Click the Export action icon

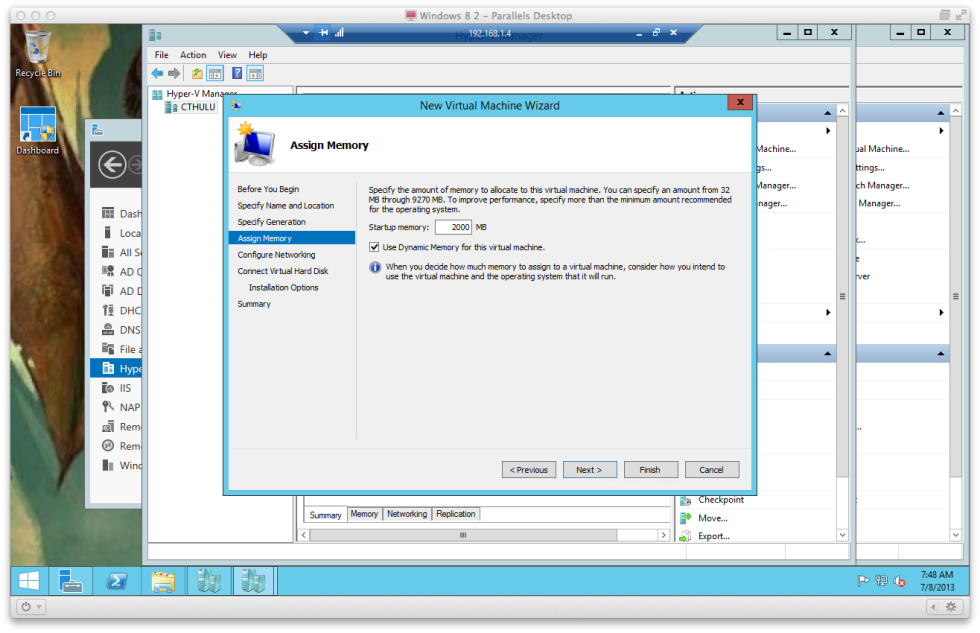(684, 535)
